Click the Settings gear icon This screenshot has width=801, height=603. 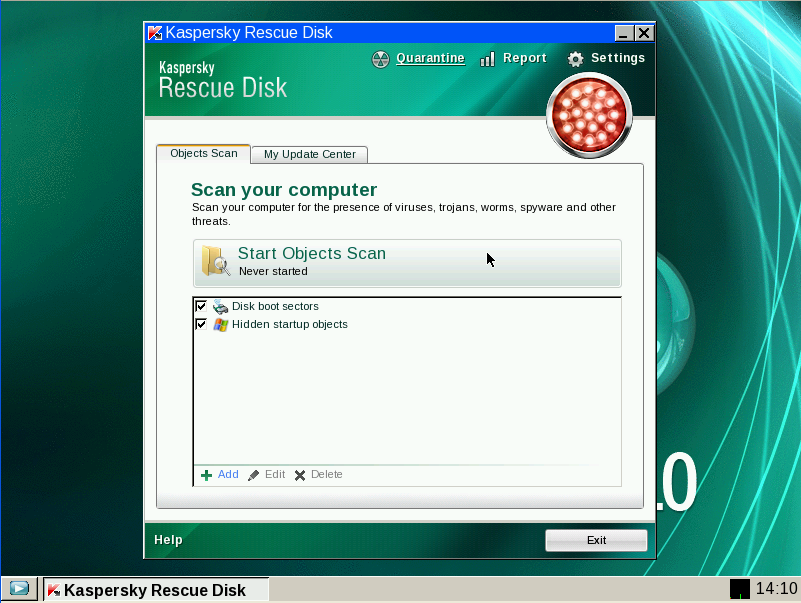[x=576, y=59]
